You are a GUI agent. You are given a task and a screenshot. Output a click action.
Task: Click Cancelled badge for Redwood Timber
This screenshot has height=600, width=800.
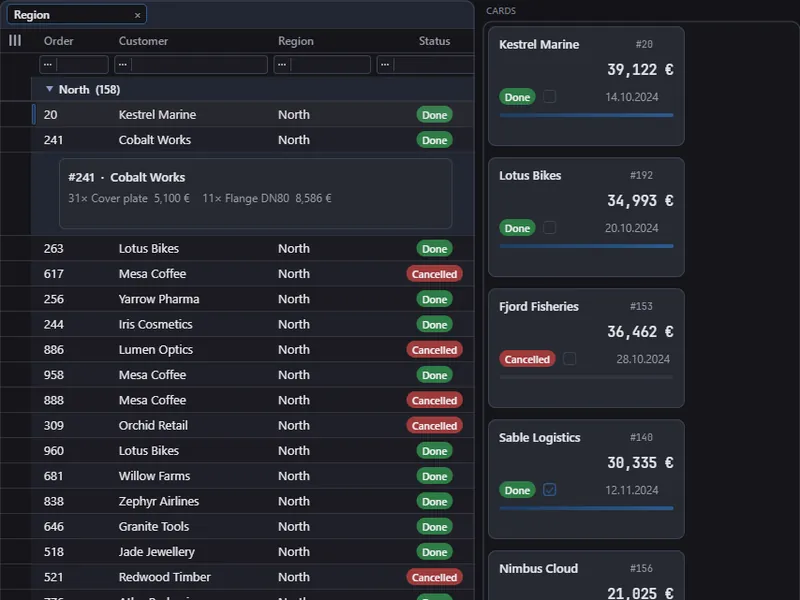[x=435, y=577]
